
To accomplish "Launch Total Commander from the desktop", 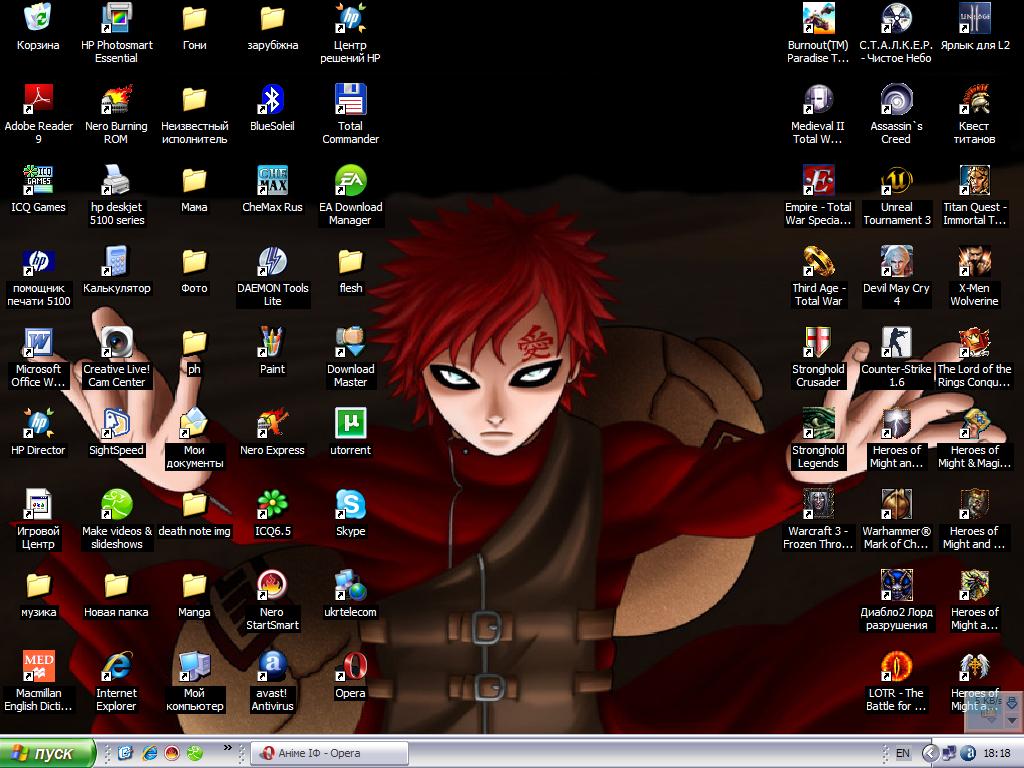I will coord(350,100).
